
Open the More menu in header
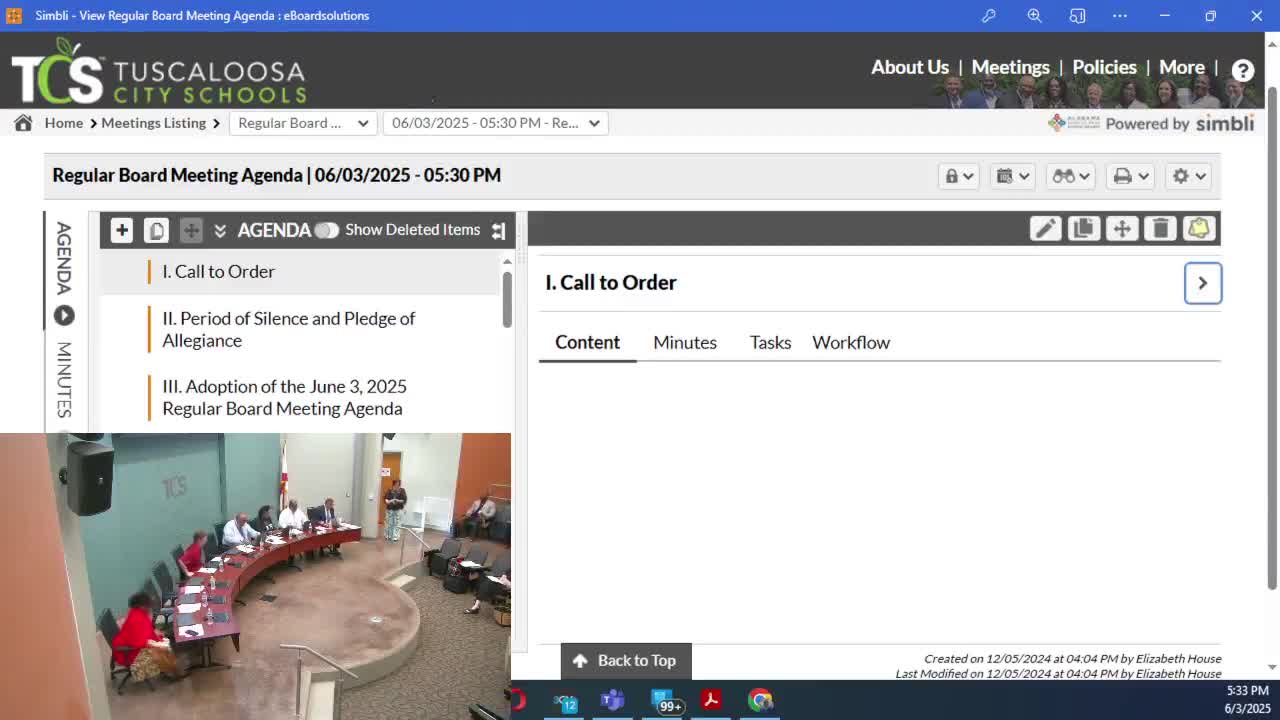[x=1182, y=67]
